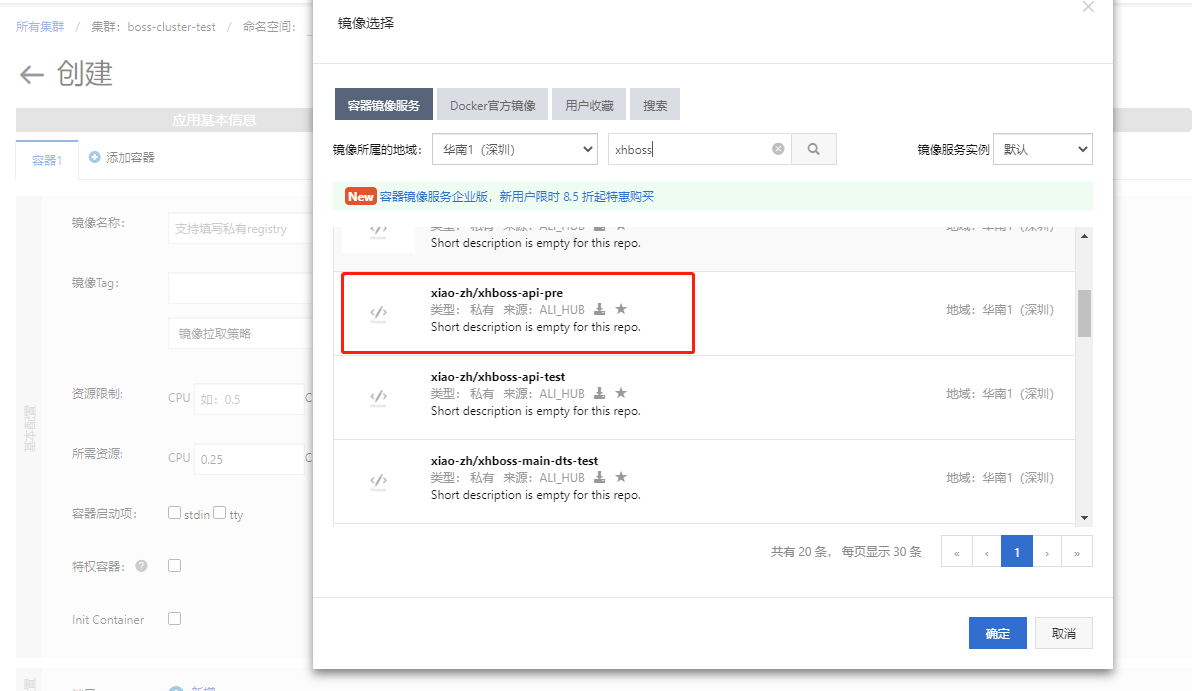Enable the tty checkbox
This screenshot has height=691, width=1192.
[x=220, y=512]
